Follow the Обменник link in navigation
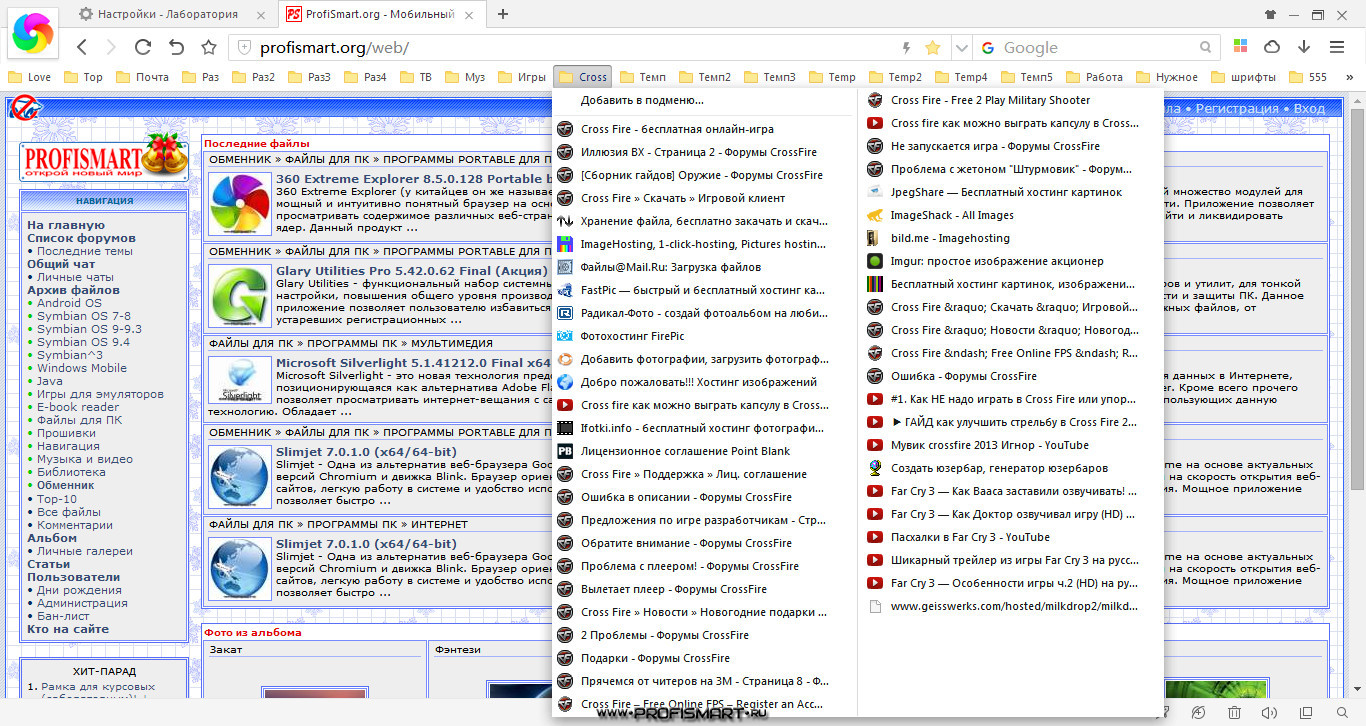Image resolution: width=1366 pixels, height=726 pixels. 66,485
